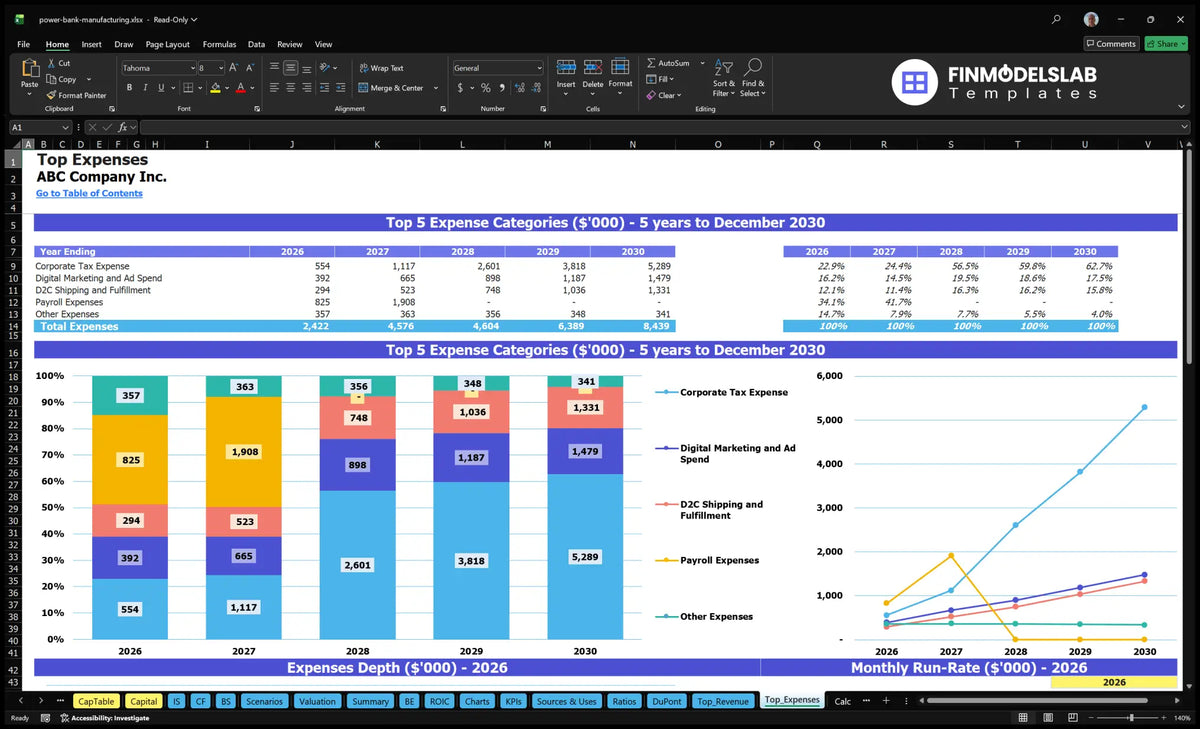Open the File menu
The width and height of the screenshot is (1200, 729).
click(x=23, y=44)
